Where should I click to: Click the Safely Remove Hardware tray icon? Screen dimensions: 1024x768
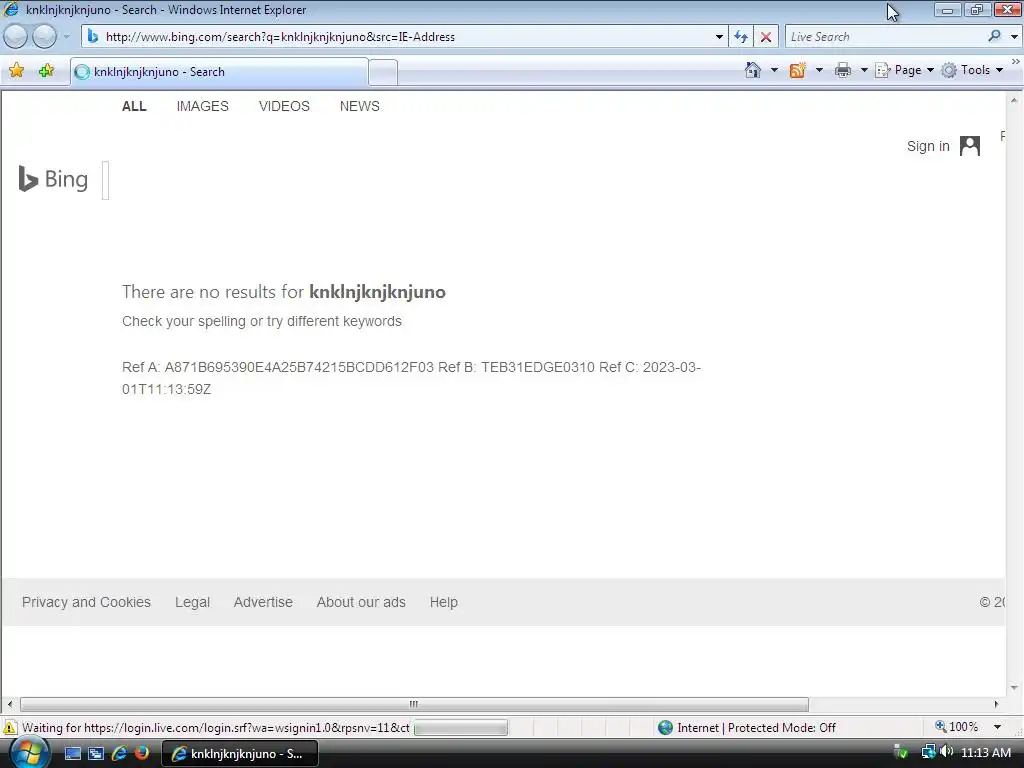tap(901, 752)
